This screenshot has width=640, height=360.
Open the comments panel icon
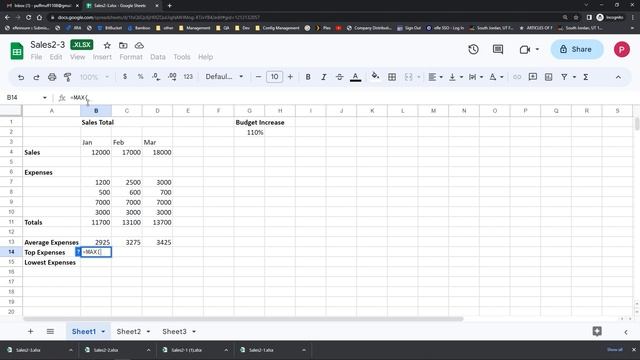498,49
